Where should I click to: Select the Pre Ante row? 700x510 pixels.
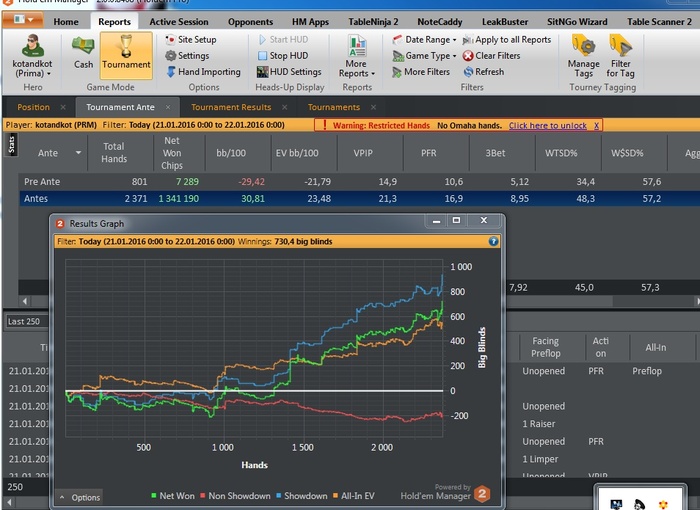pos(359,182)
